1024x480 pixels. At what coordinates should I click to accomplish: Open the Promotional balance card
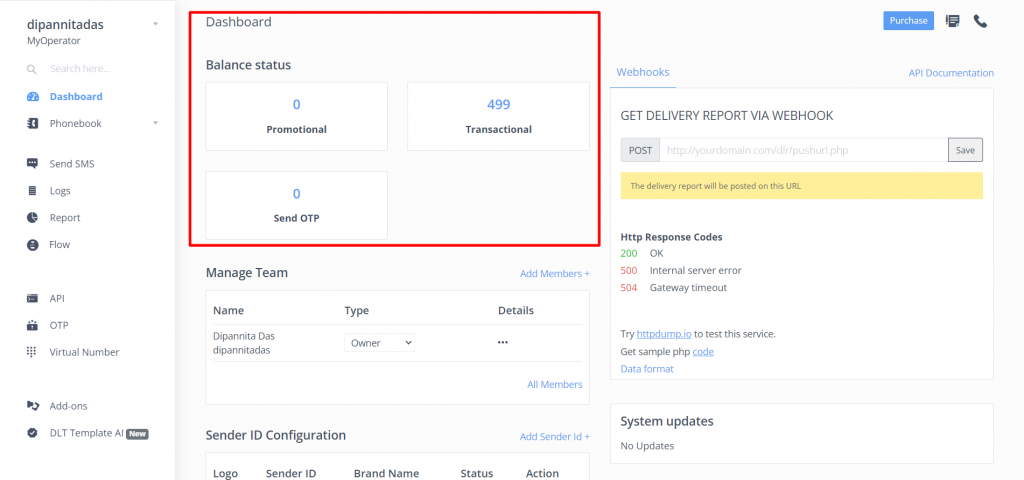tap(296, 116)
